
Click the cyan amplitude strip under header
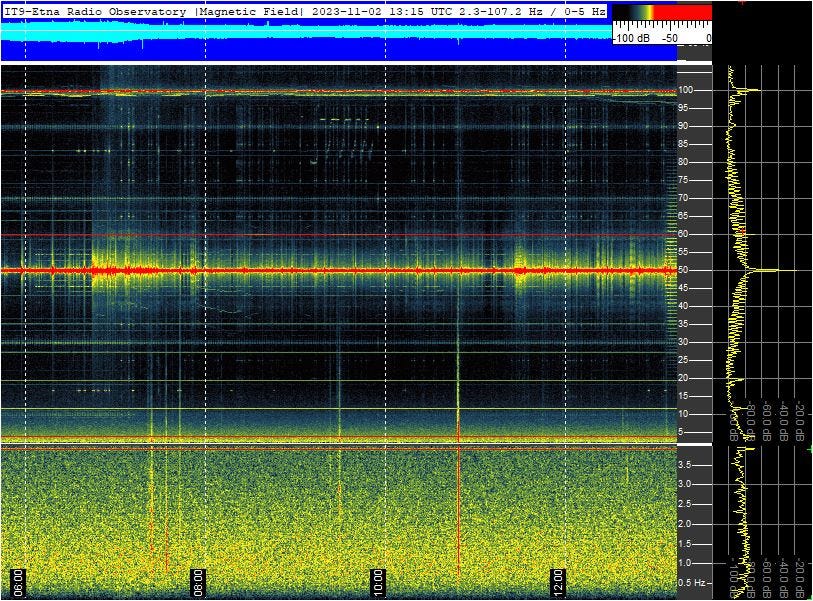click(306, 32)
